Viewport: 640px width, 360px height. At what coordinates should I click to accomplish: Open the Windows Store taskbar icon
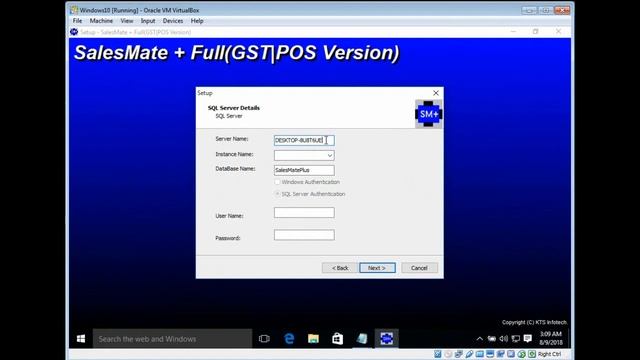338,339
